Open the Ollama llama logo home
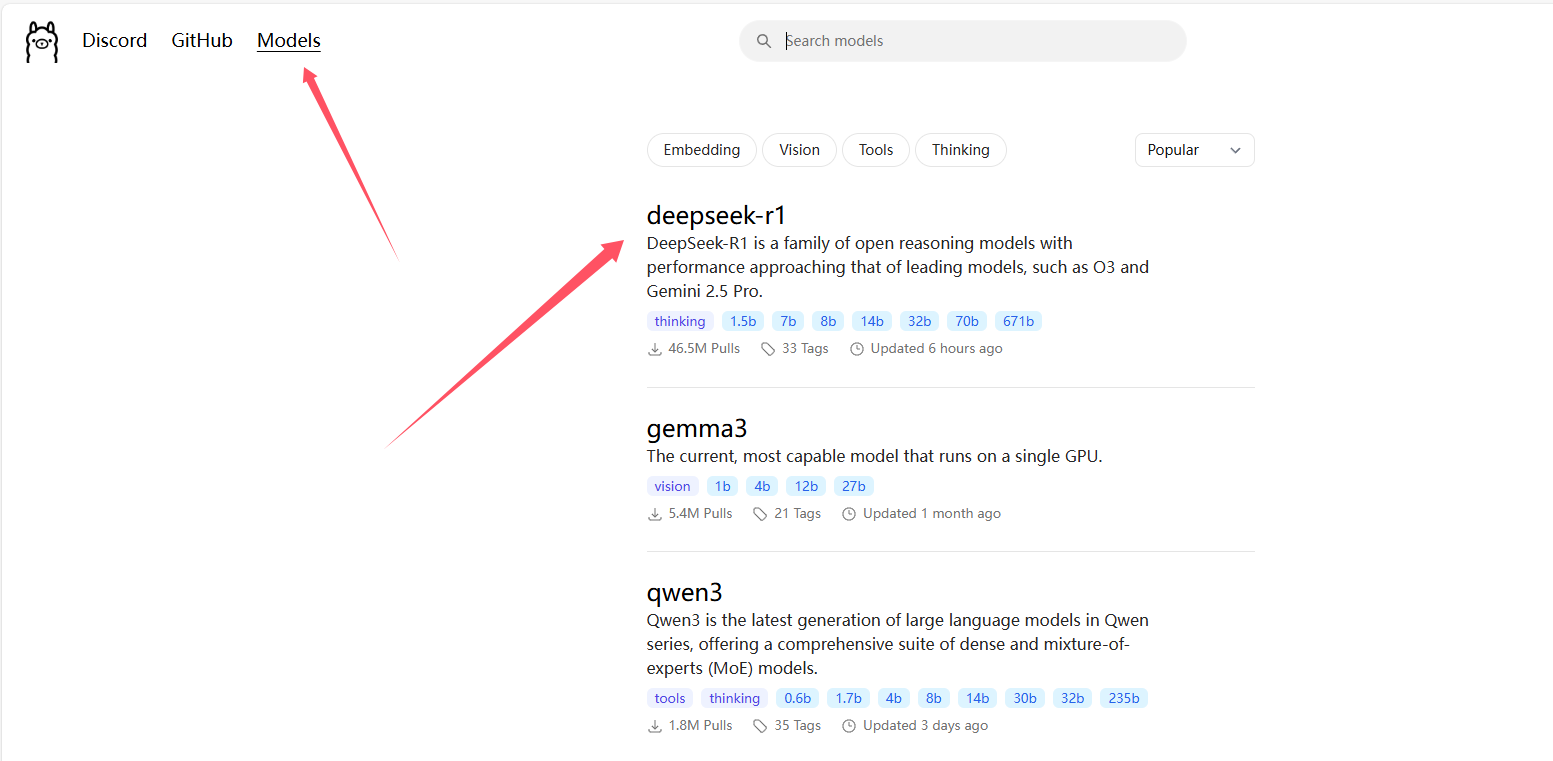The image size is (1553, 761). tap(42, 42)
